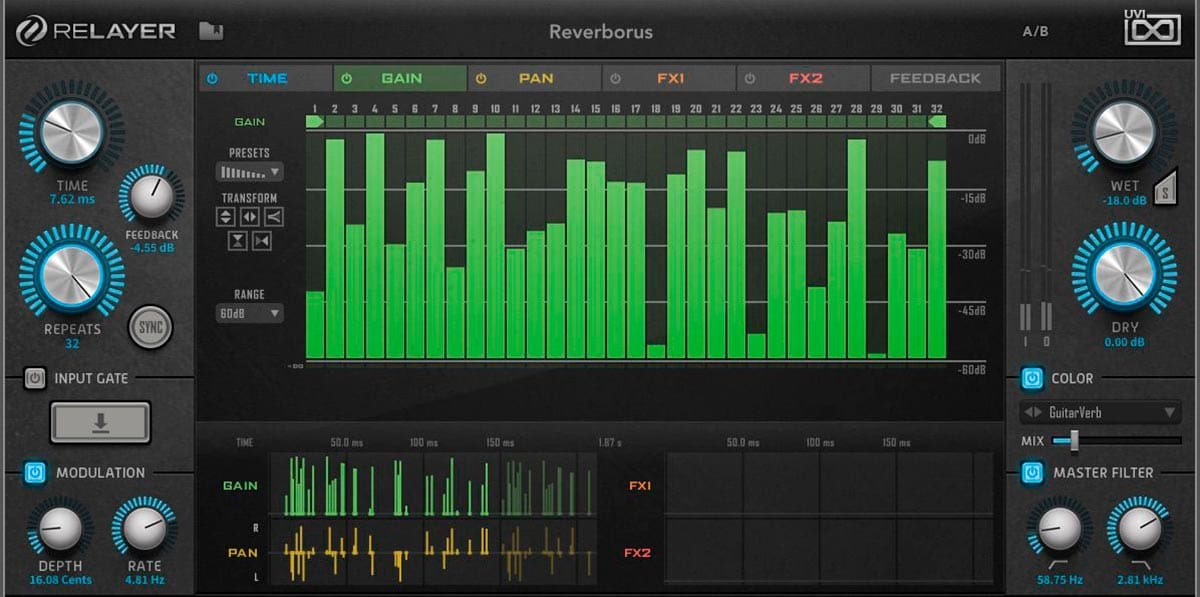The width and height of the screenshot is (1200, 597).
Task: Click the left-right arrows transform icon
Action: tap(250, 216)
